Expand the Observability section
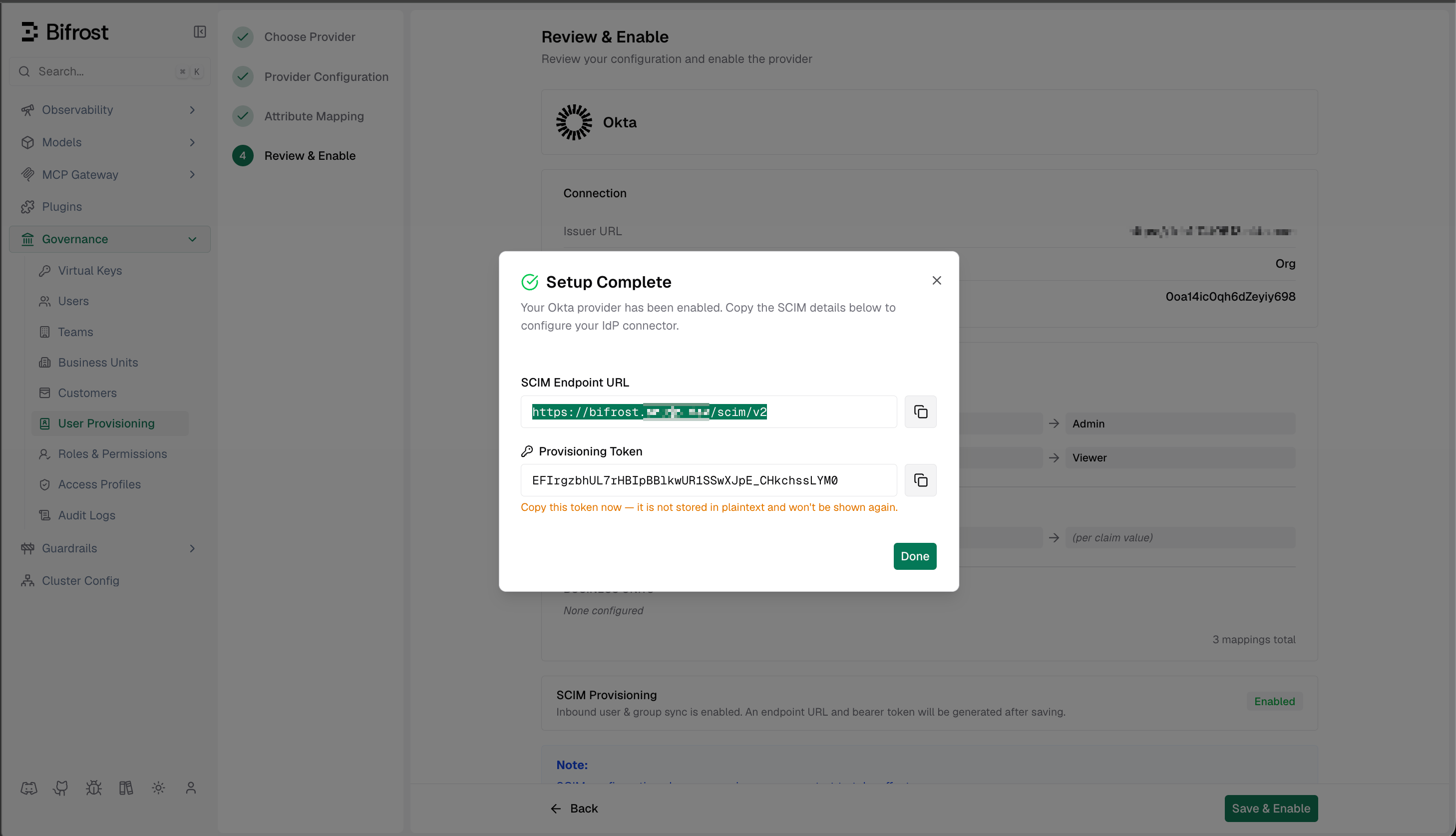 (110, 110)
